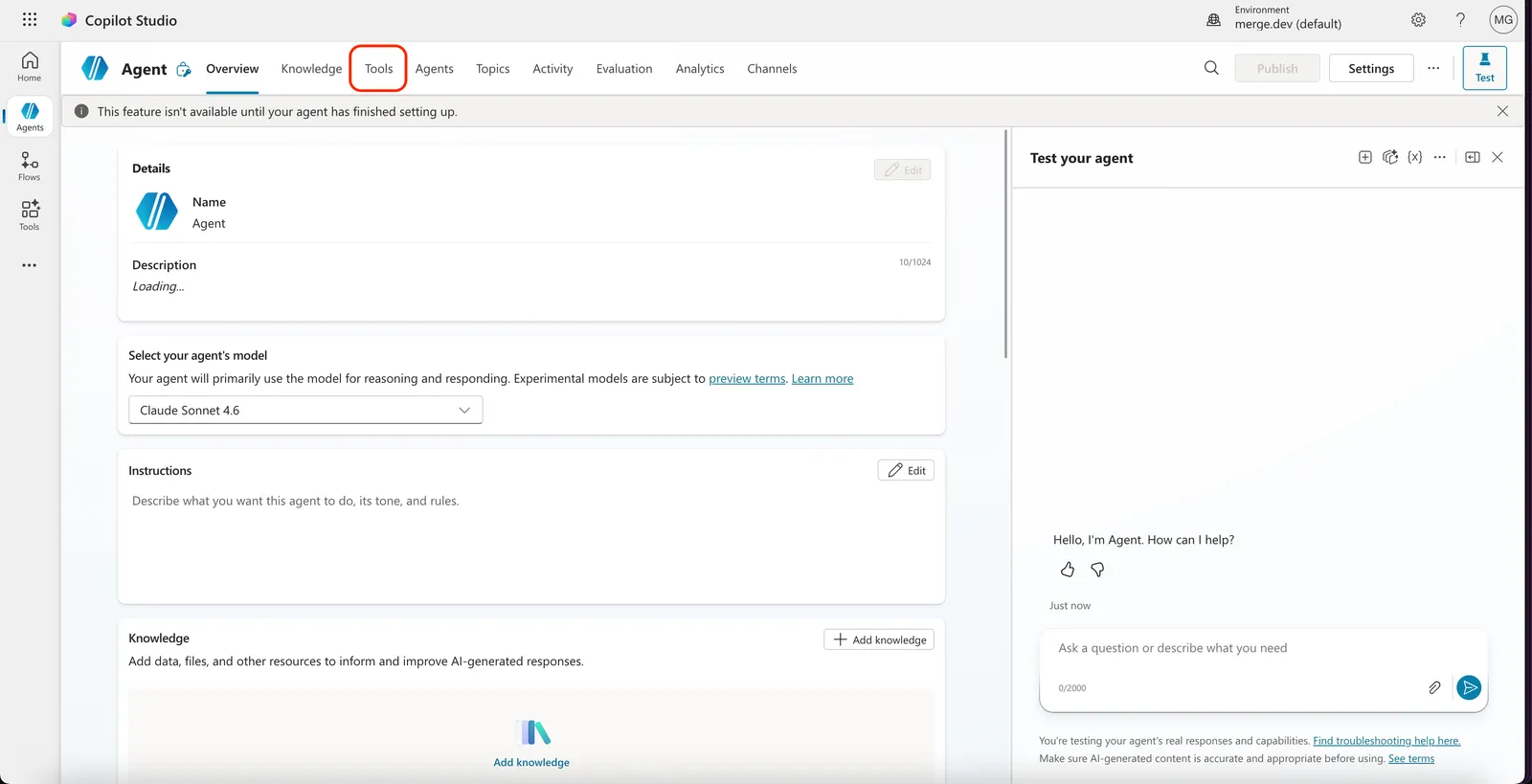
Task: Dismiss the feature unavailable info banner
Action: tap(1502, 111)
